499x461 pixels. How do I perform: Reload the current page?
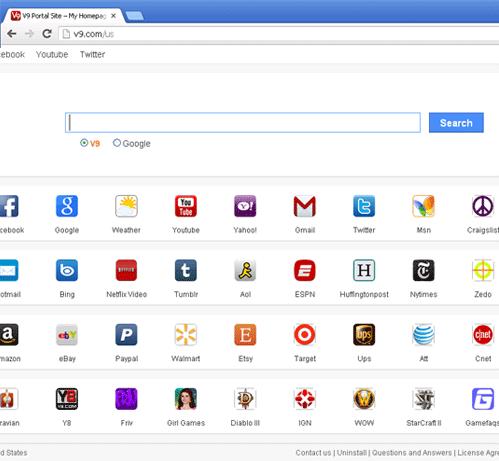pos(47,34)
